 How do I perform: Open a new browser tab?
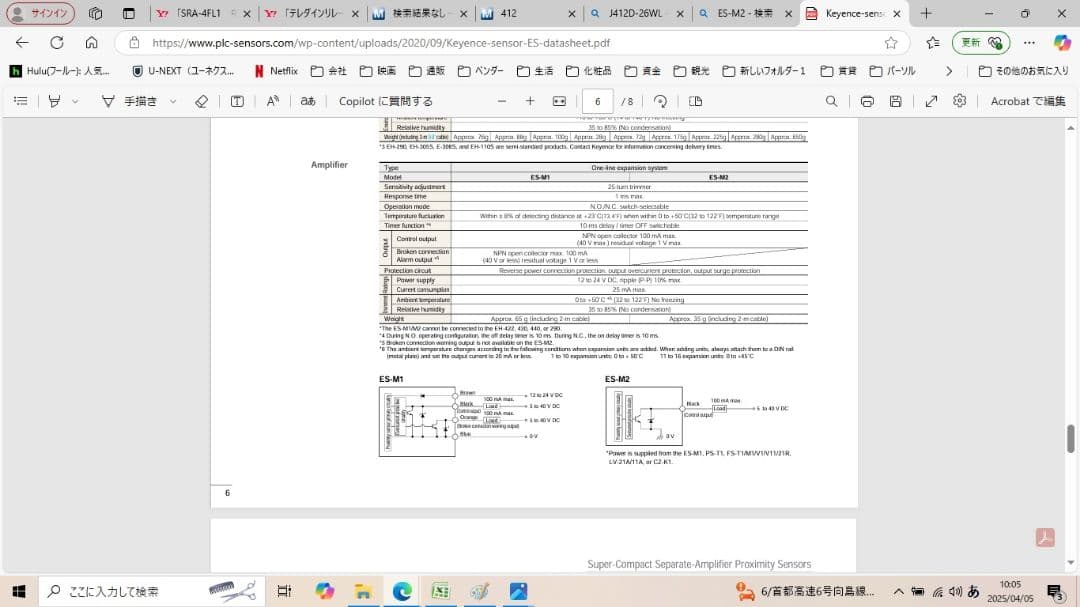pos(926,13)
